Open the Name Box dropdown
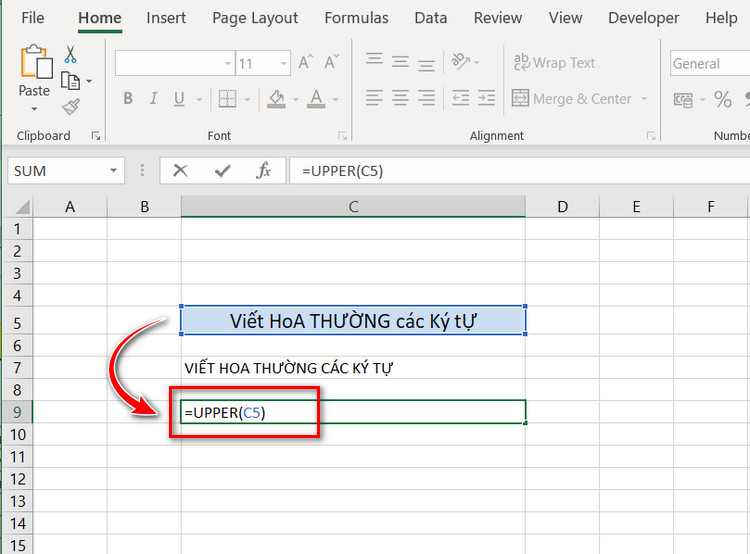Screen dimensions: 750x554 (113, 171)
